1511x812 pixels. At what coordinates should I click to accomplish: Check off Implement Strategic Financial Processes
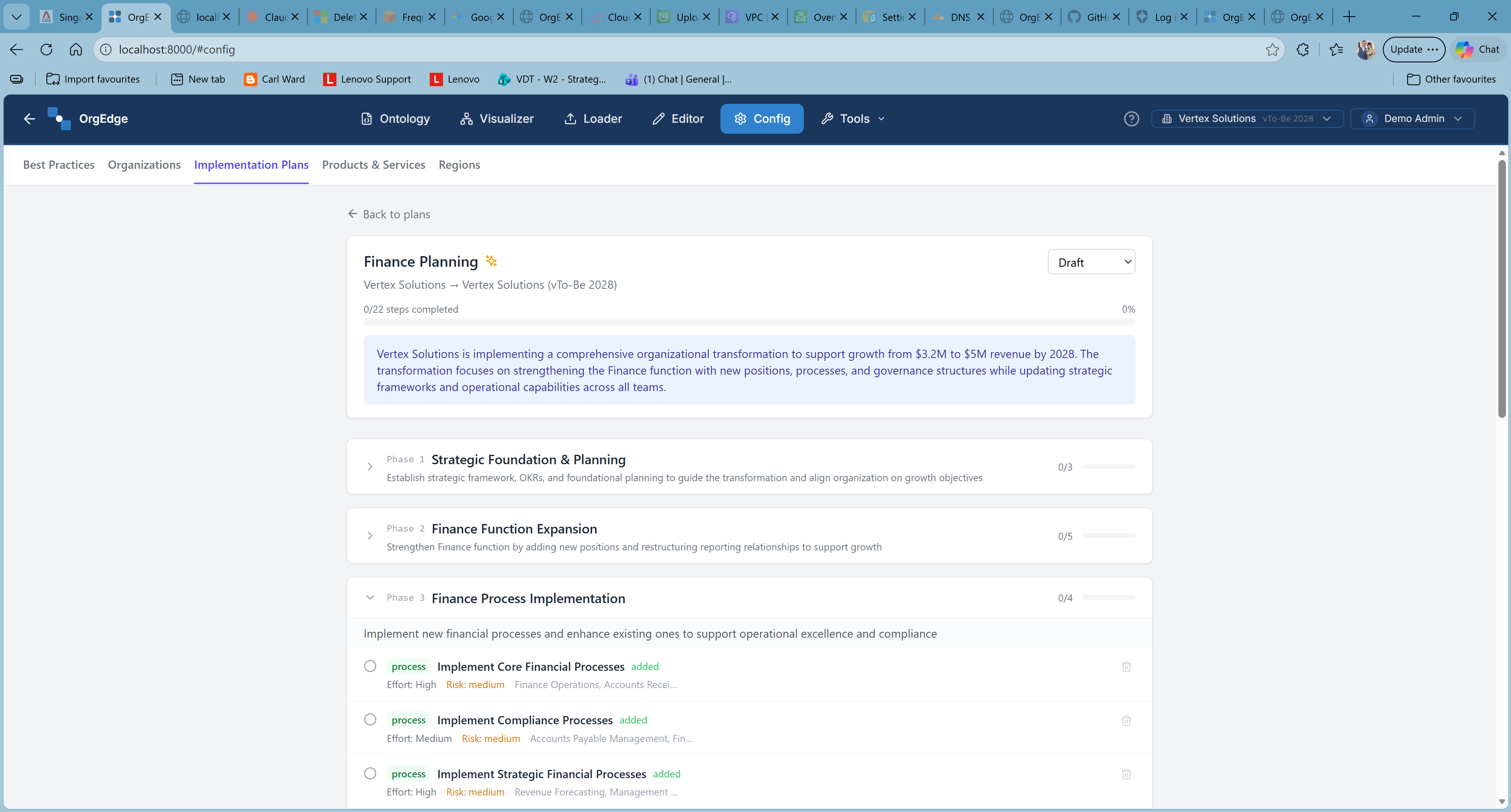(x=369, y=773)
